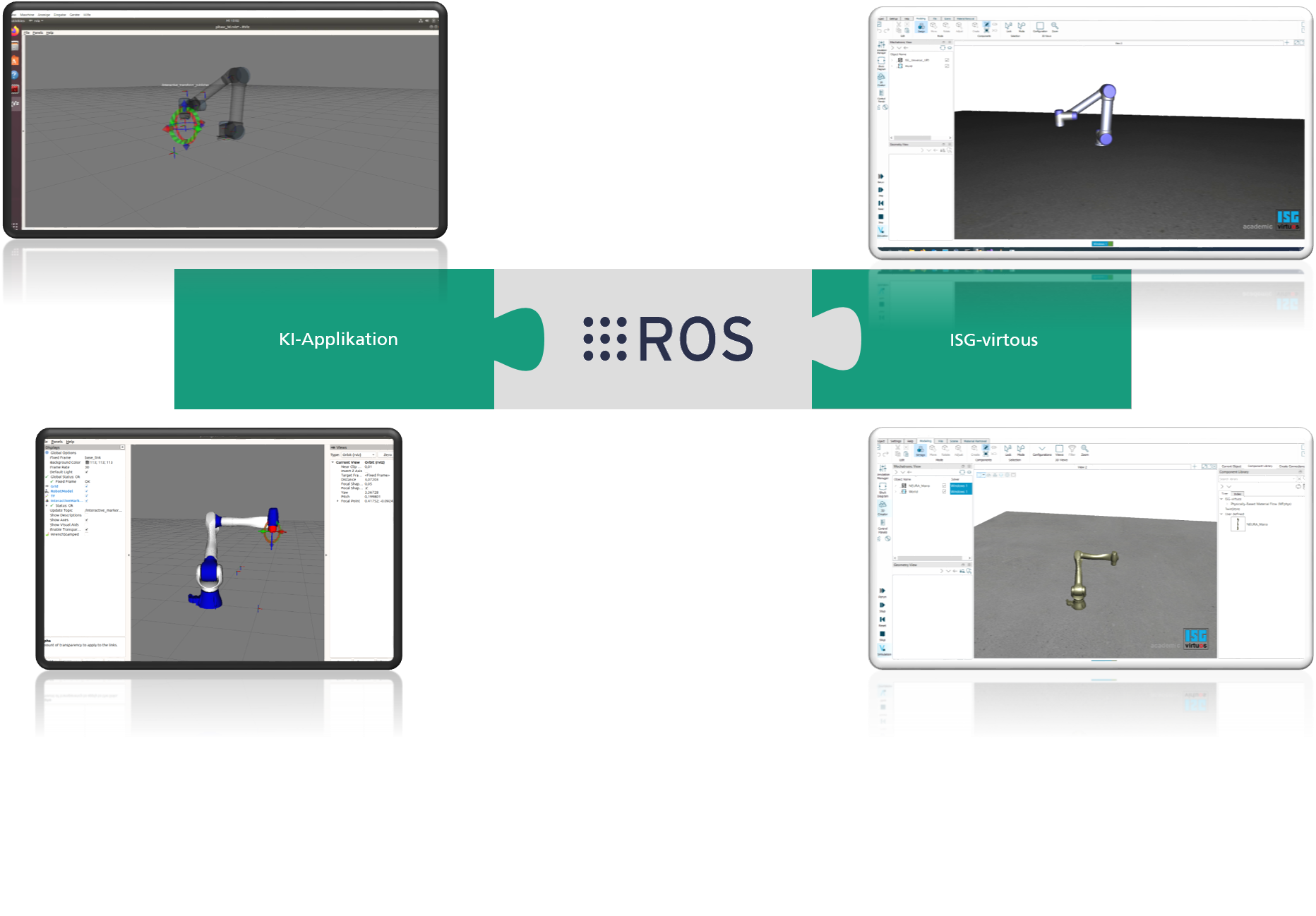Open Scene tab in bottom-right ISG-virtuos window

tap(954, 441)
